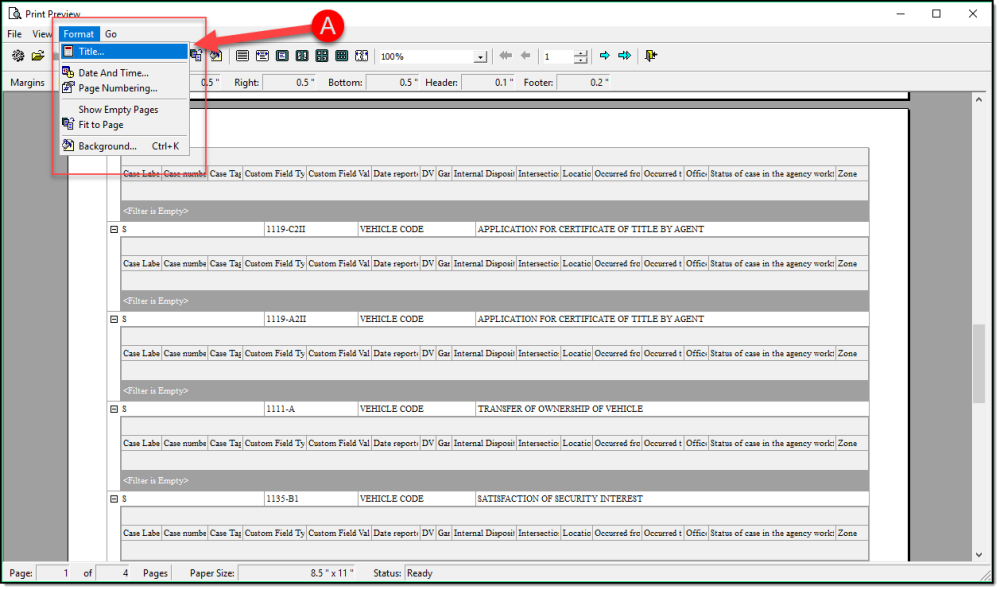Jump to the first page arrow
The width and height of the screenshot is (1000, 590).
506,56
